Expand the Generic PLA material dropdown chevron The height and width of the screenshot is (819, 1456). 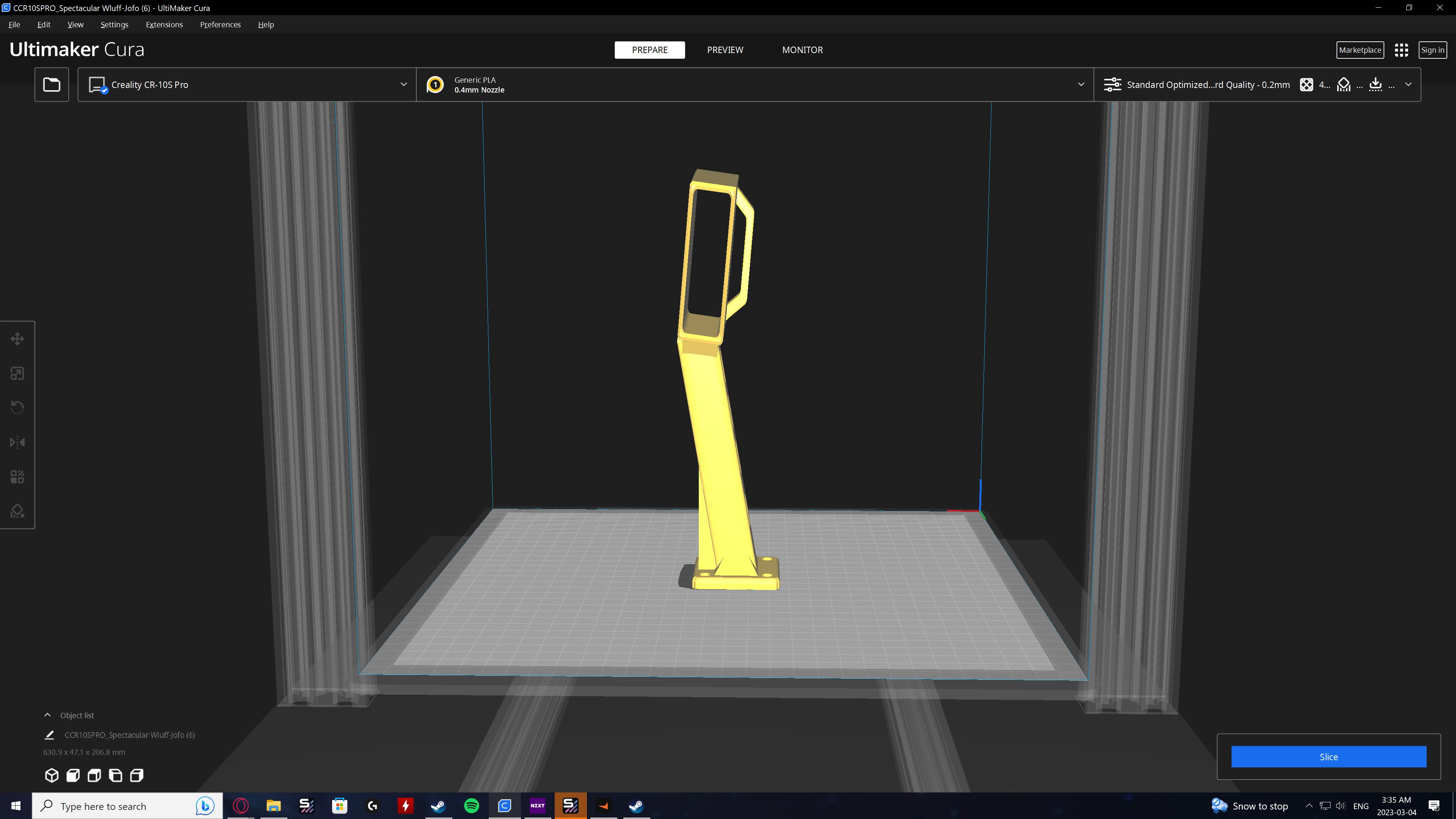[x=1081, y=85]
